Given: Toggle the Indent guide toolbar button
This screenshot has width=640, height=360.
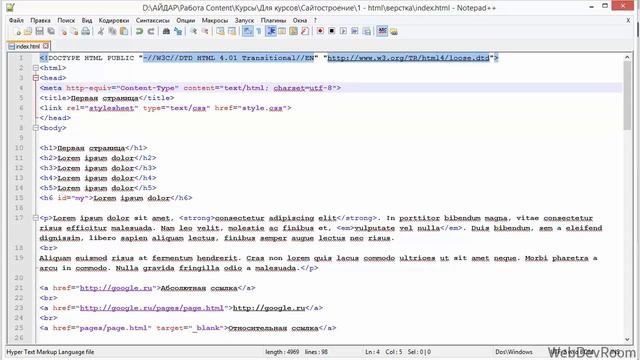Looking at the screenshot, I should [x=271, y=31].
